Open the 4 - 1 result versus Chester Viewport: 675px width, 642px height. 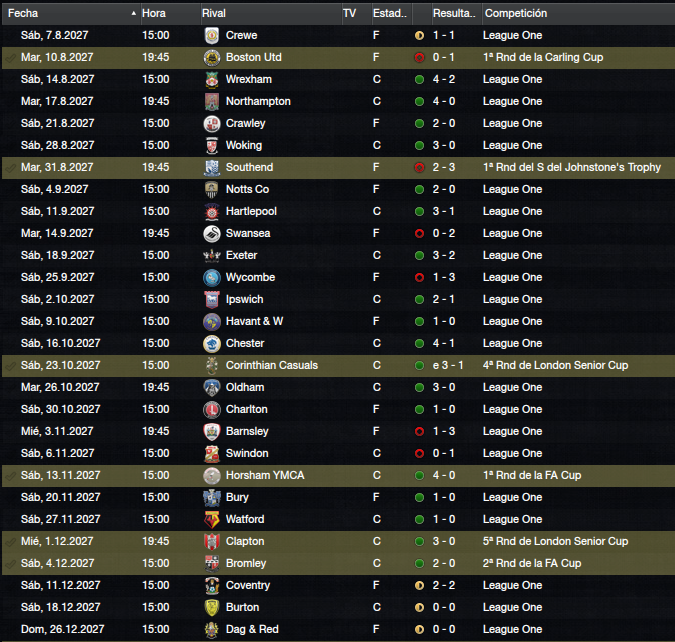click(x=443, y=344)
